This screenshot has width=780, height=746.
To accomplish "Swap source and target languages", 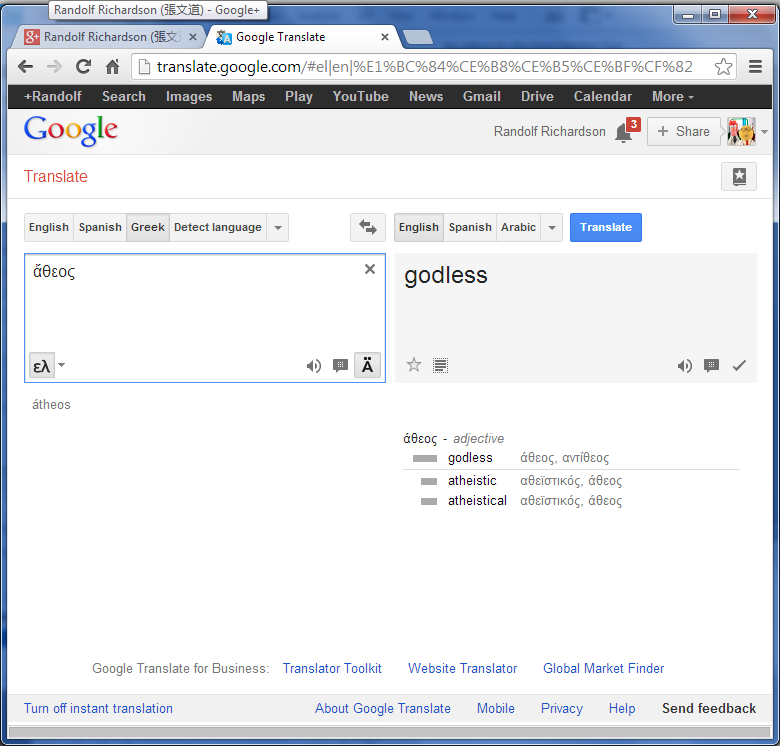I will [368, 227].
